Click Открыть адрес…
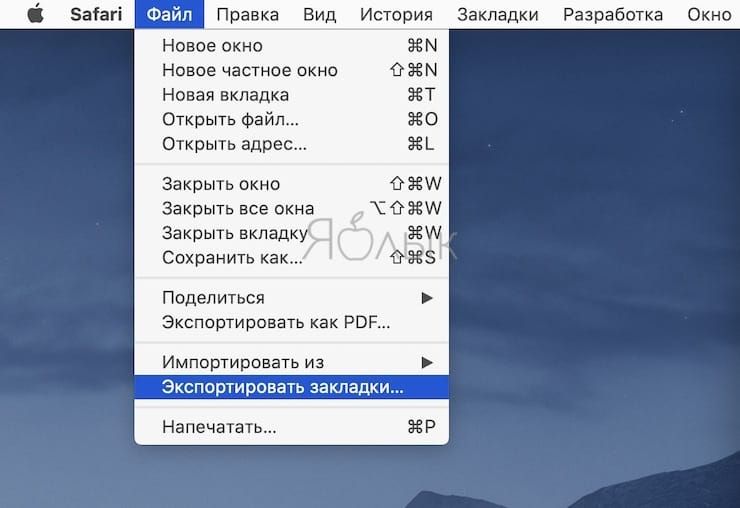Viewport: 740px width, 508px height. click(x=292, y=144)
